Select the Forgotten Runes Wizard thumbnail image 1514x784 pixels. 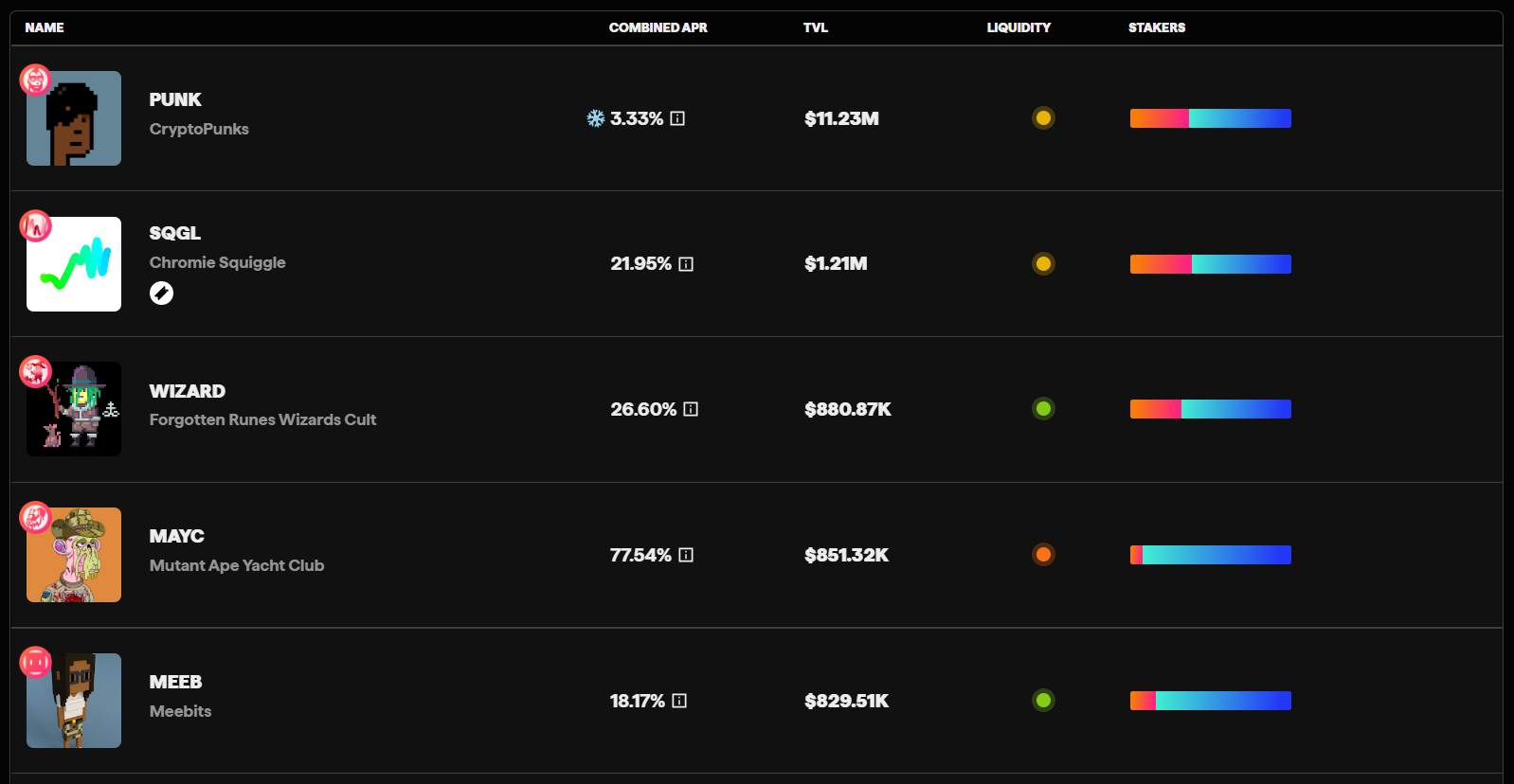click(74, 409)
